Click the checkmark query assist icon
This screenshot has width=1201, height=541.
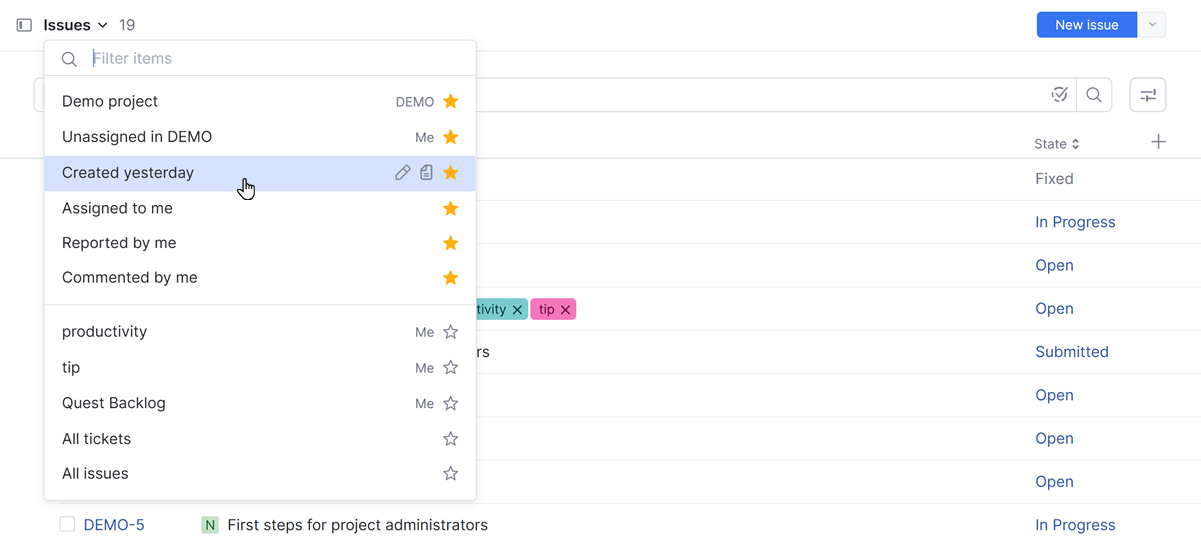(1060, 95)
